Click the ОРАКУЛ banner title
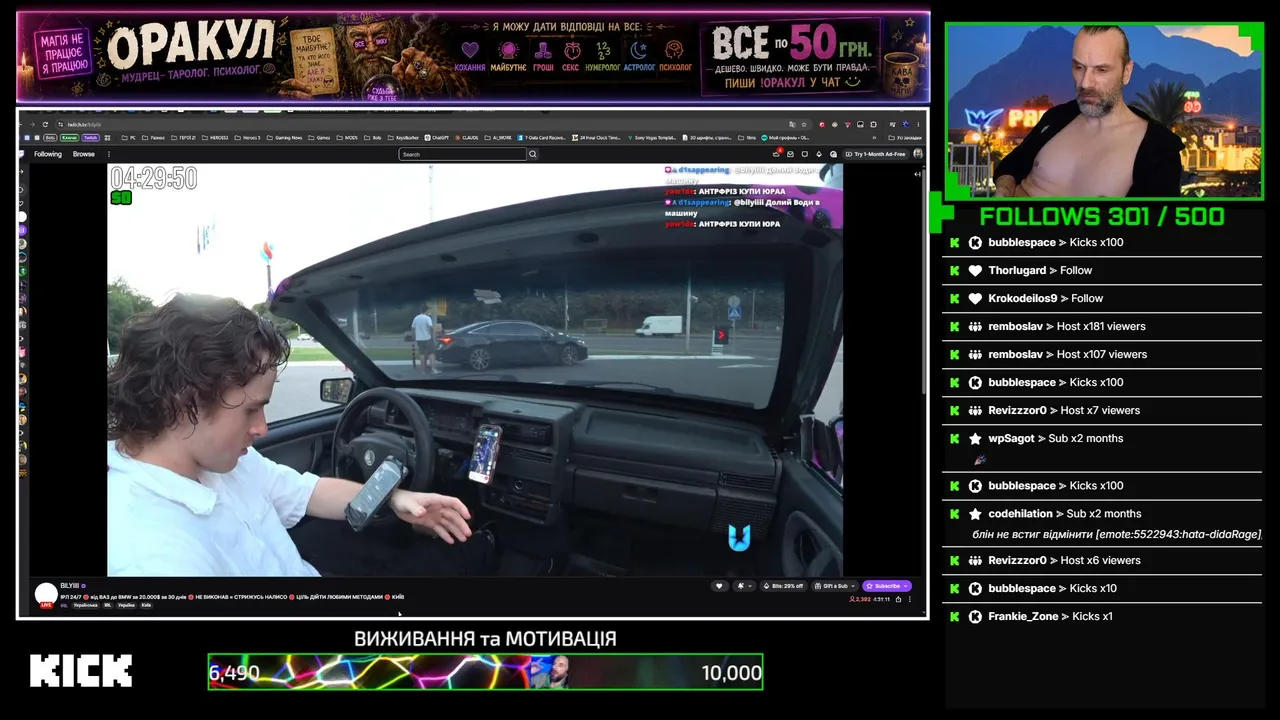1280x720 pixels. pos(189,44)
